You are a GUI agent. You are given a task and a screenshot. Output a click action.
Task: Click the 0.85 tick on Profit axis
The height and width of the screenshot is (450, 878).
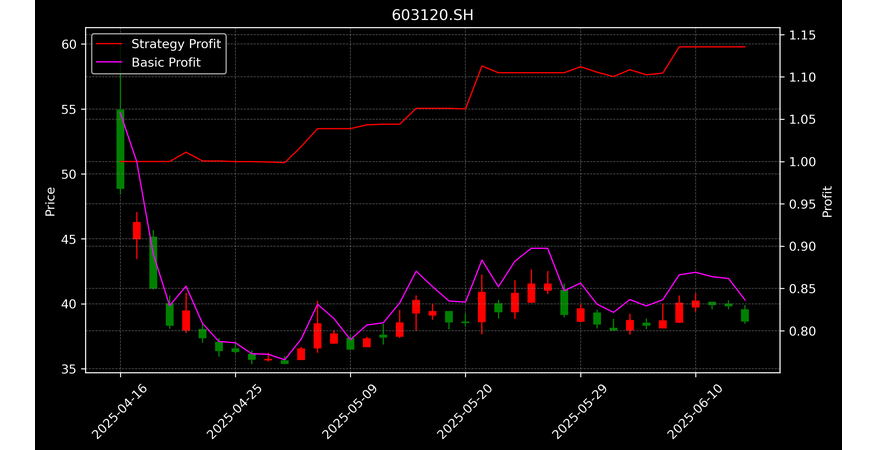tap(802, 289)
